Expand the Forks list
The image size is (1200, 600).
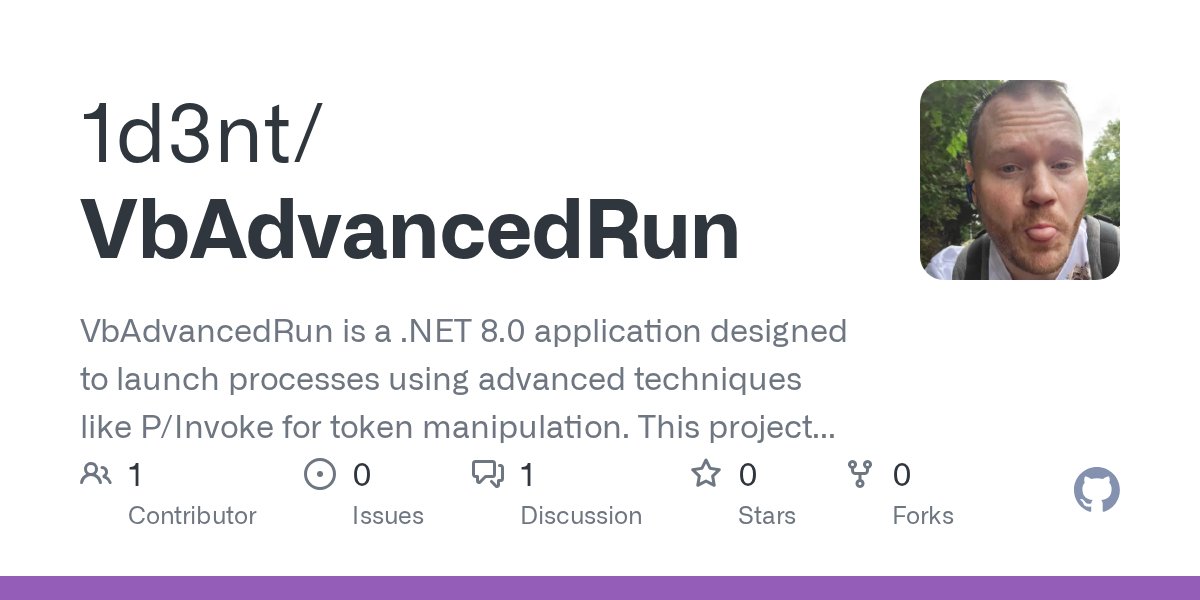(x=922, y=516)
